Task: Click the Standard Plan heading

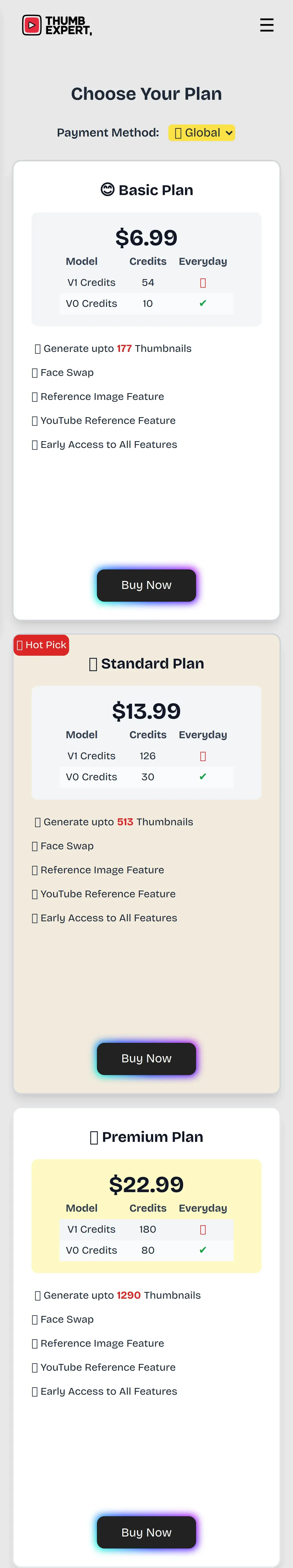Action: coord(152,663)
